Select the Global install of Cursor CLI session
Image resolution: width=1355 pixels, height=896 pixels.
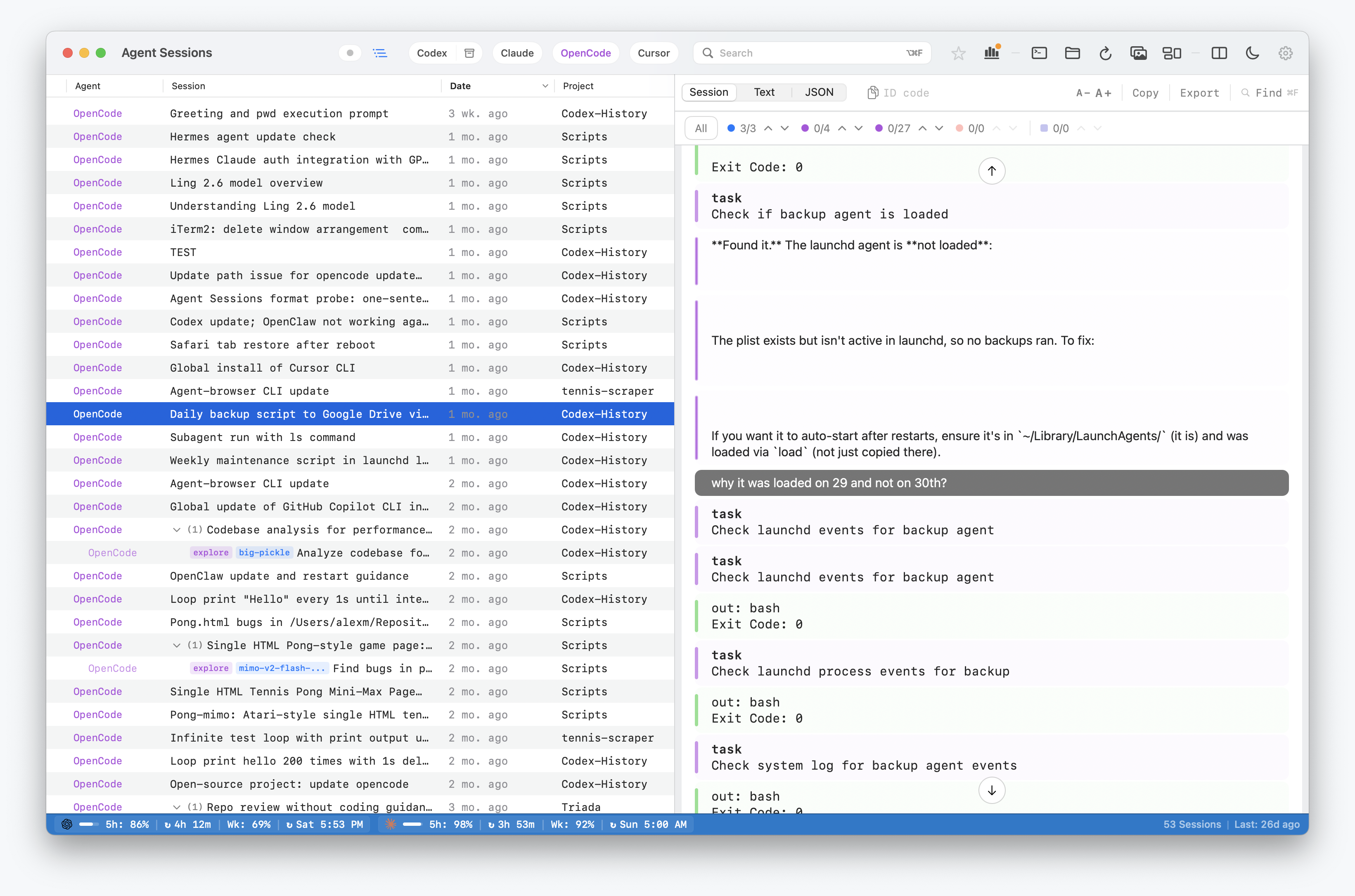[360, 368]
